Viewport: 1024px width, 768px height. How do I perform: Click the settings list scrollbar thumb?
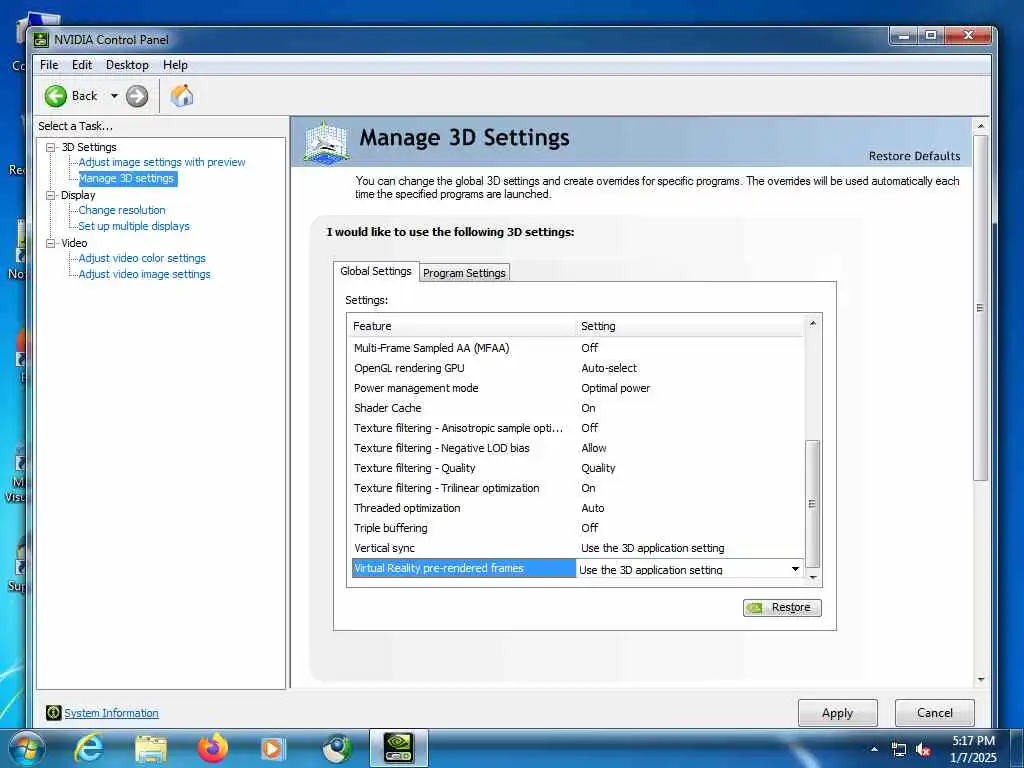pyautogui.click(x=813, y=504)
